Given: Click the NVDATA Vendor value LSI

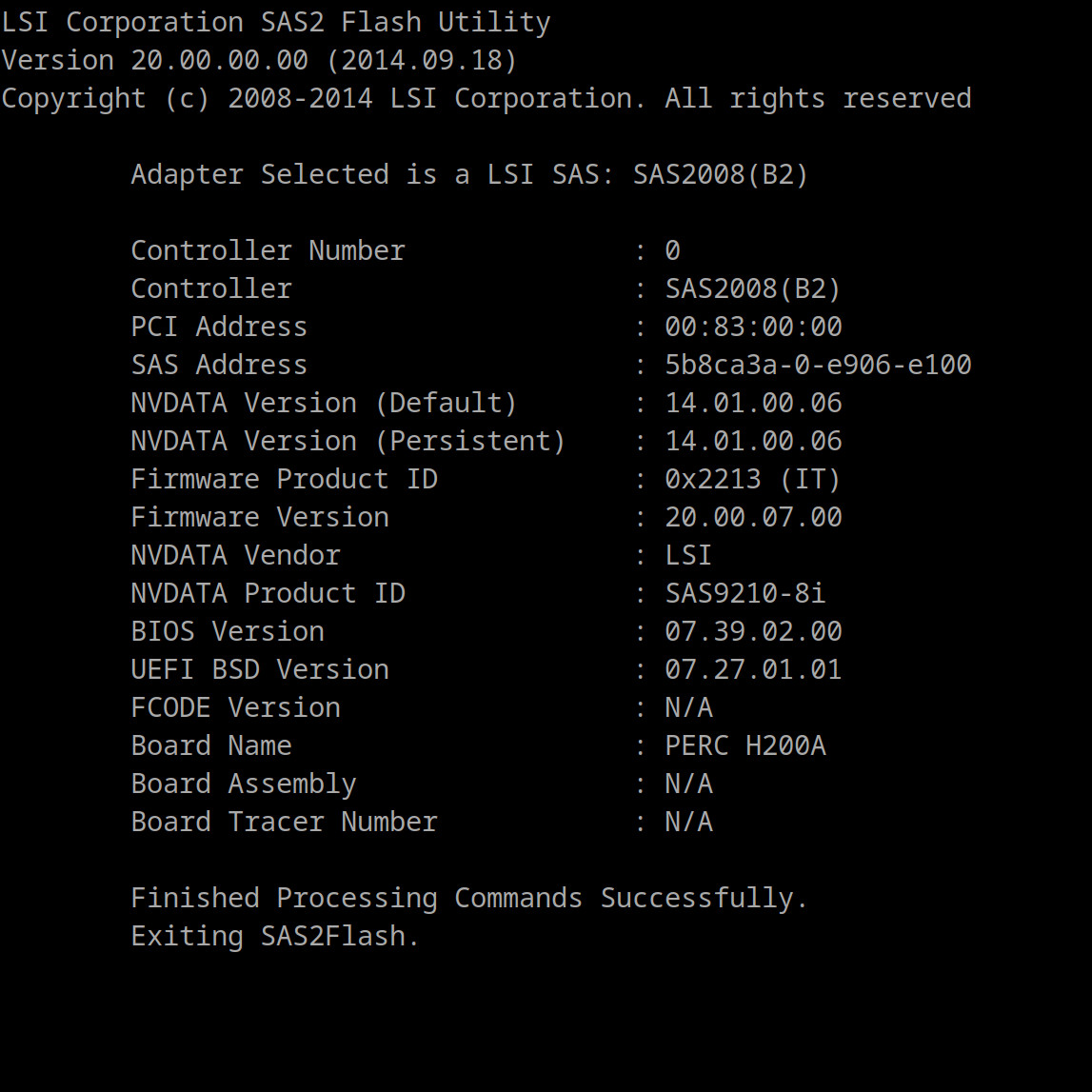Looking at the screenshot, I should 688,555.
